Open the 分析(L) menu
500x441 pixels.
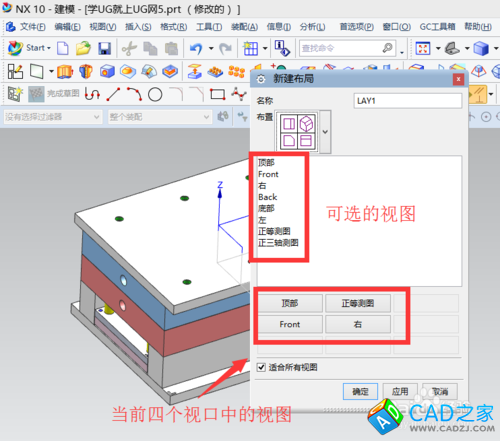click(312, 27)
